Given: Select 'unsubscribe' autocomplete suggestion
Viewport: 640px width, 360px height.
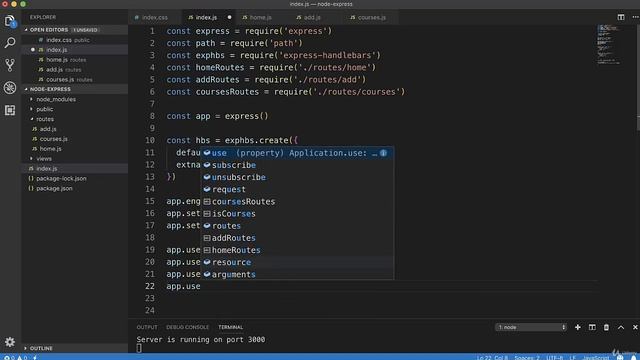Looking at the screenshot, I should pos(297,178).
